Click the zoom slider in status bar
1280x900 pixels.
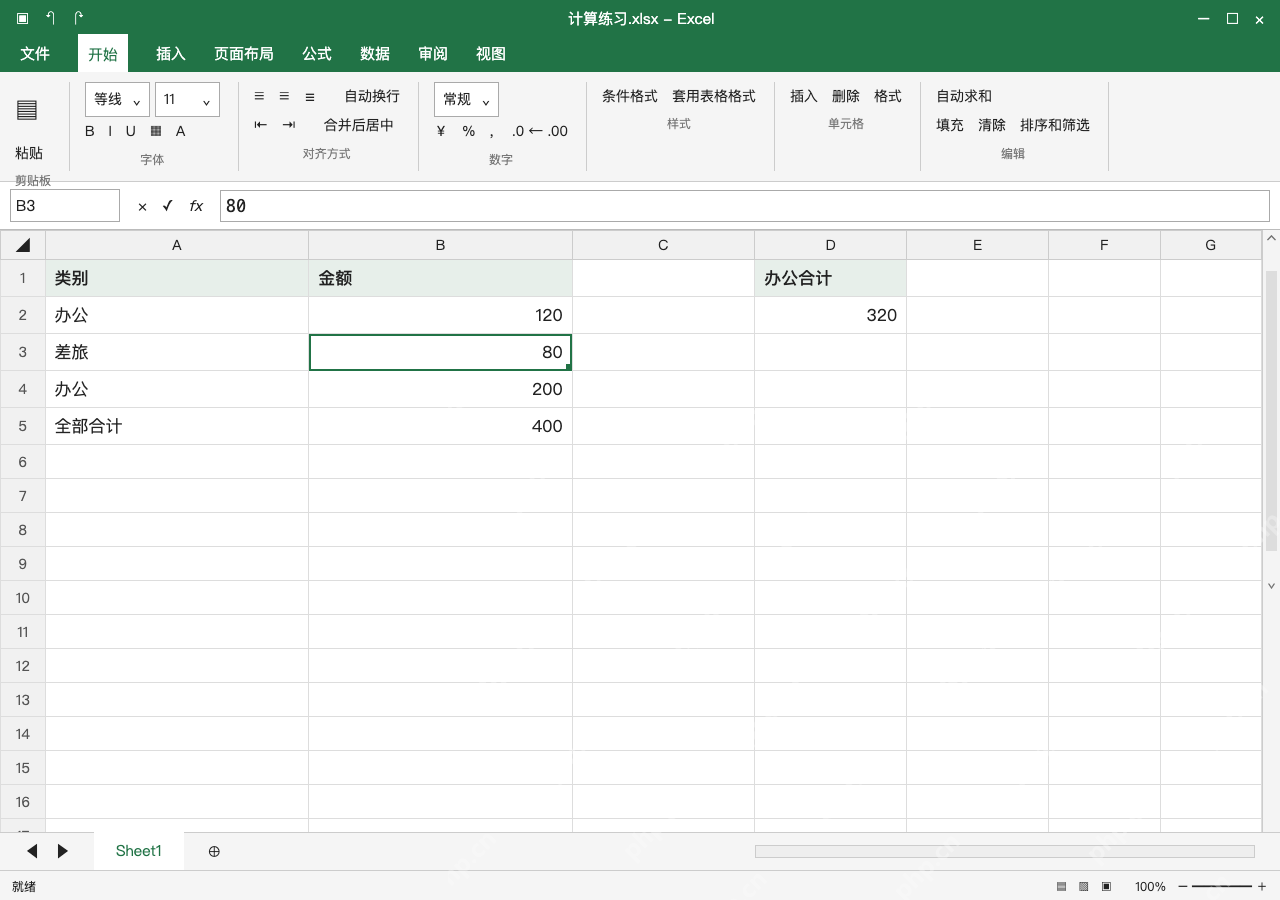1222,886
